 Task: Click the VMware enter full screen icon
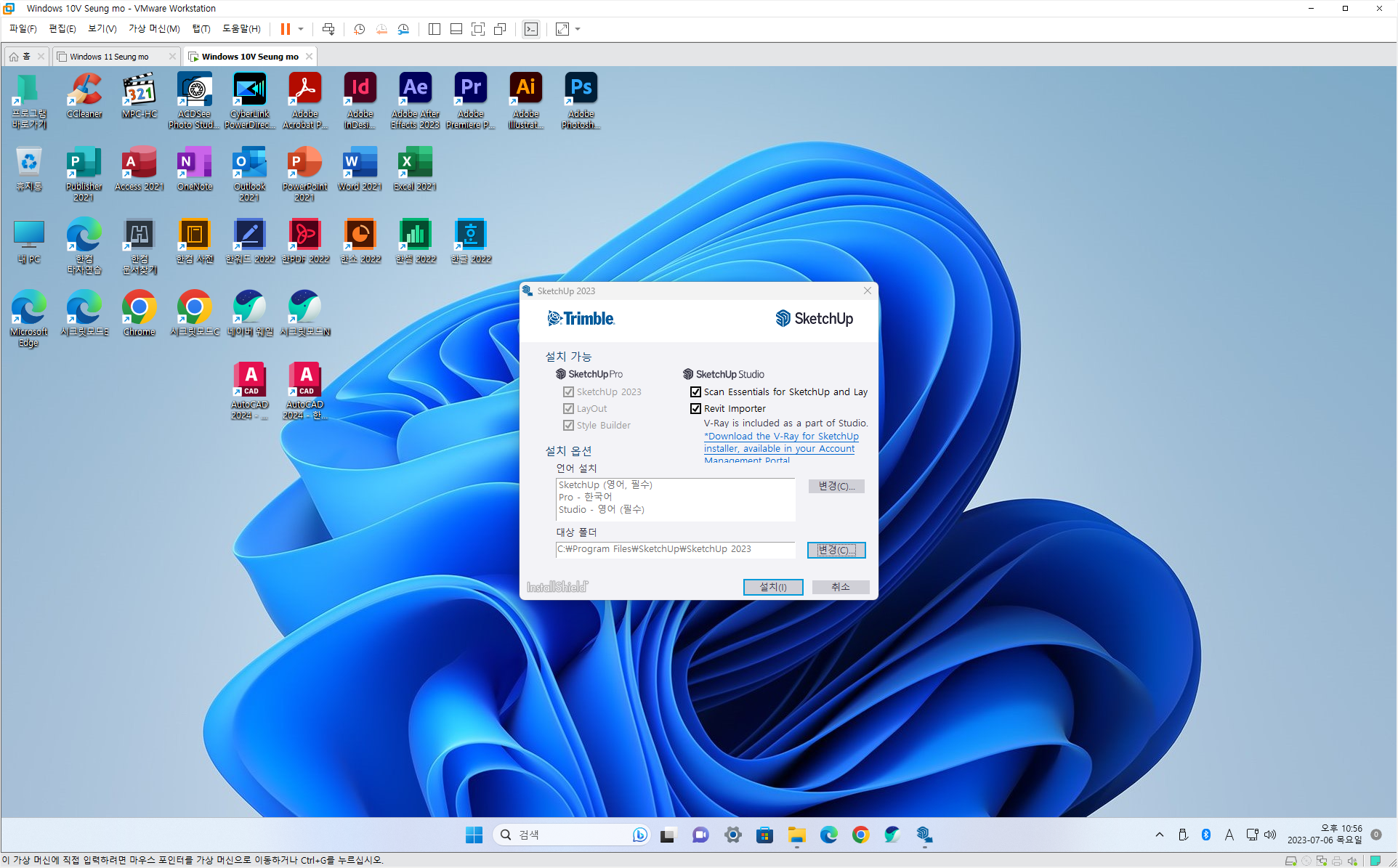click(478, 29)
